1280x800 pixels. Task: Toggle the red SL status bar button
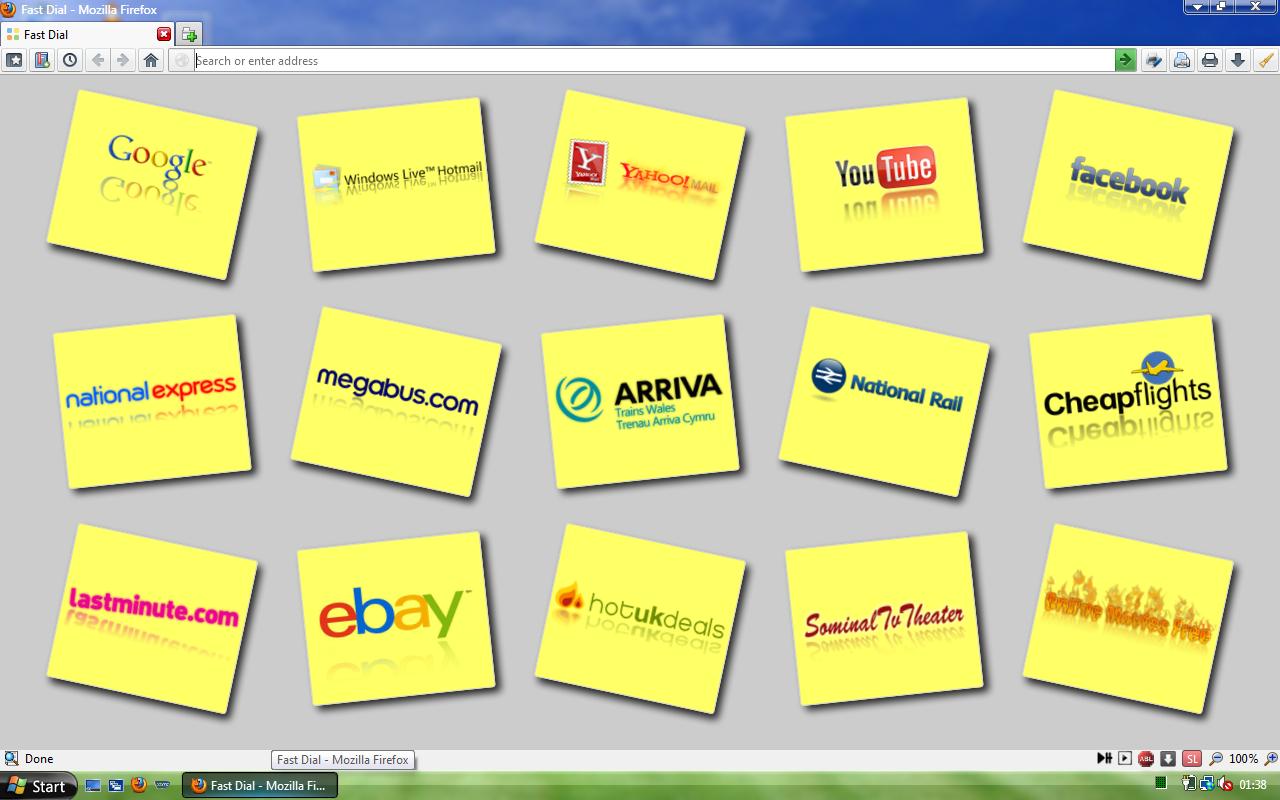(1191, 759)
